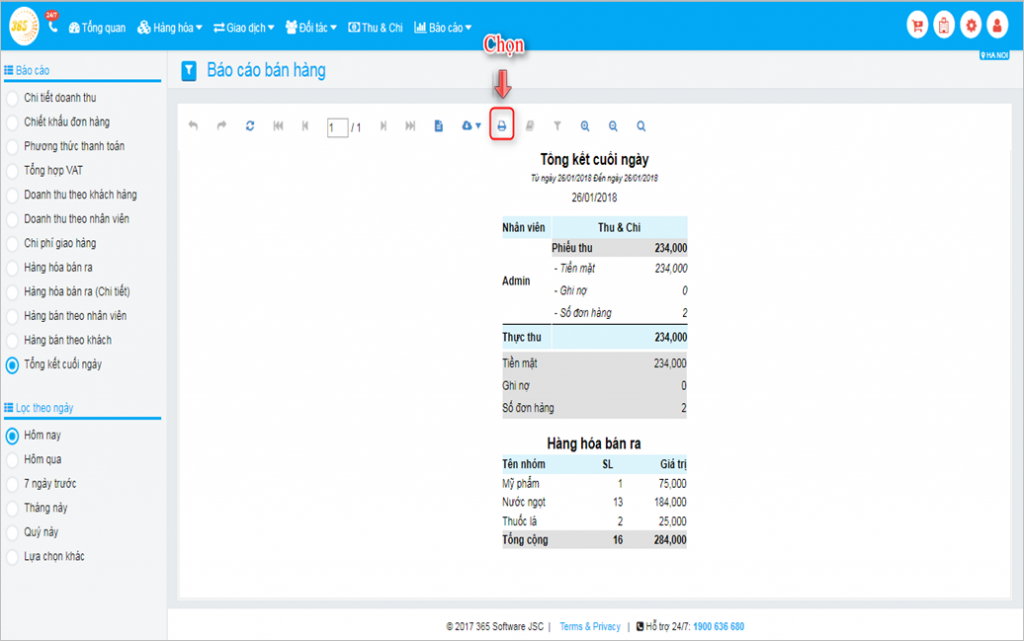Open the export cloud dropdown
Screen dimensions: 1024x641
pos(471,126)
